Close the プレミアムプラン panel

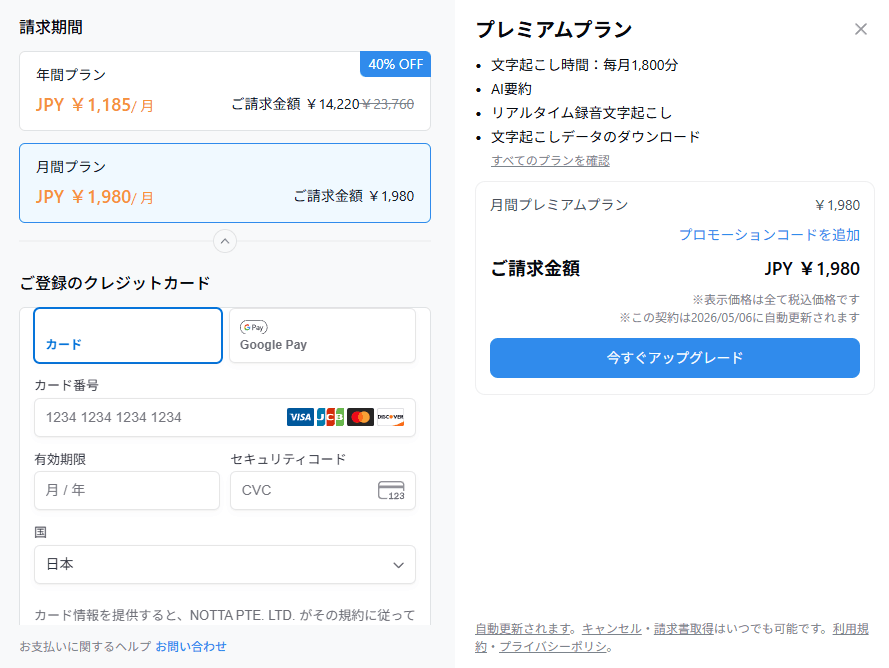pyautogui.click(x=861, y=29)
